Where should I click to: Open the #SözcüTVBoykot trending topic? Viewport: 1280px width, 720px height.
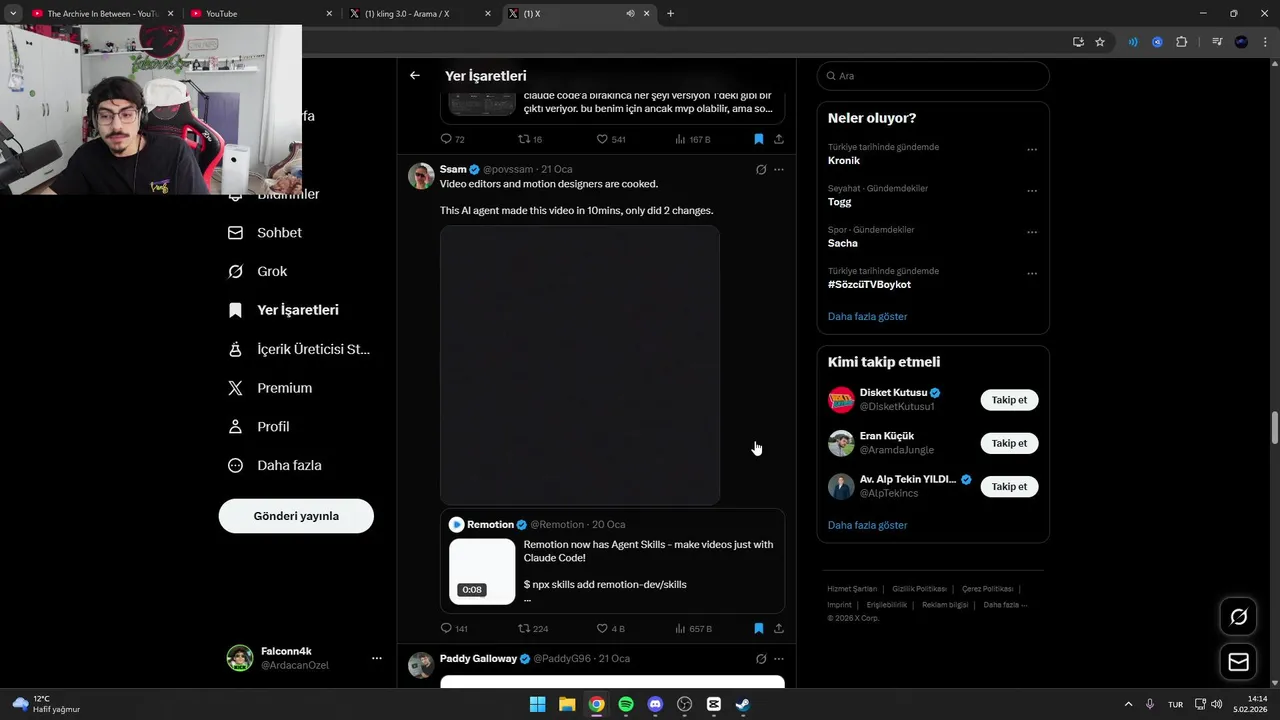coord(869,285)
